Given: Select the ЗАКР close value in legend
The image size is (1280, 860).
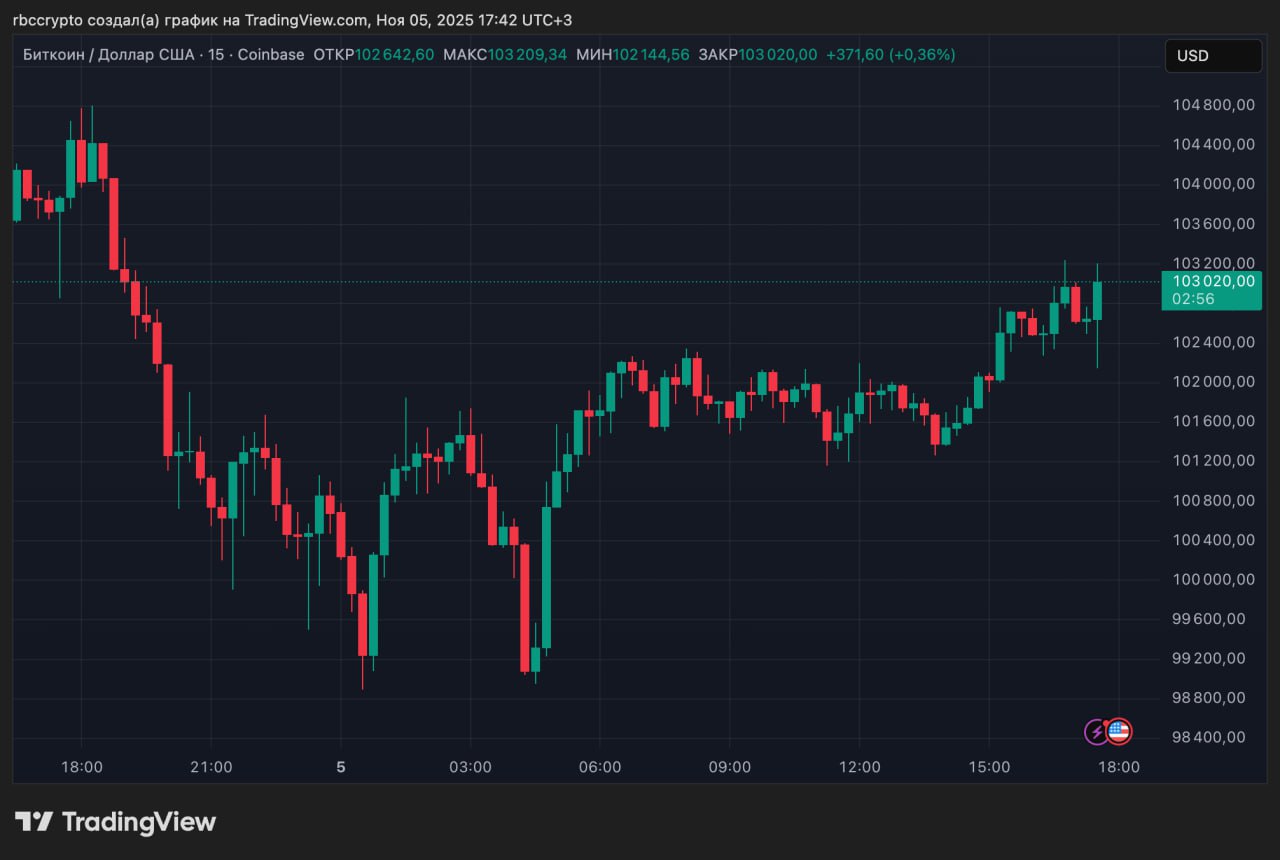Looking at the screenshot, I should tap(777, 55).
